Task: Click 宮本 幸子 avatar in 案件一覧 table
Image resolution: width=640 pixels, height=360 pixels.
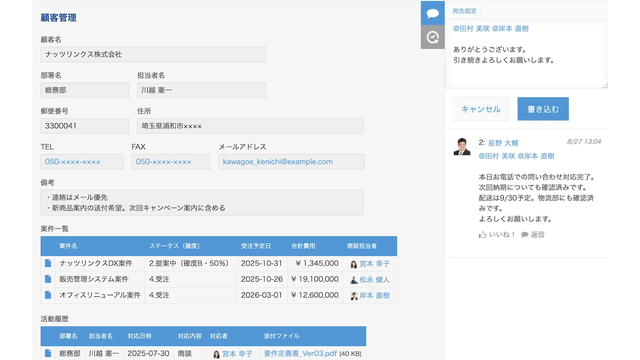Action: 354,264
